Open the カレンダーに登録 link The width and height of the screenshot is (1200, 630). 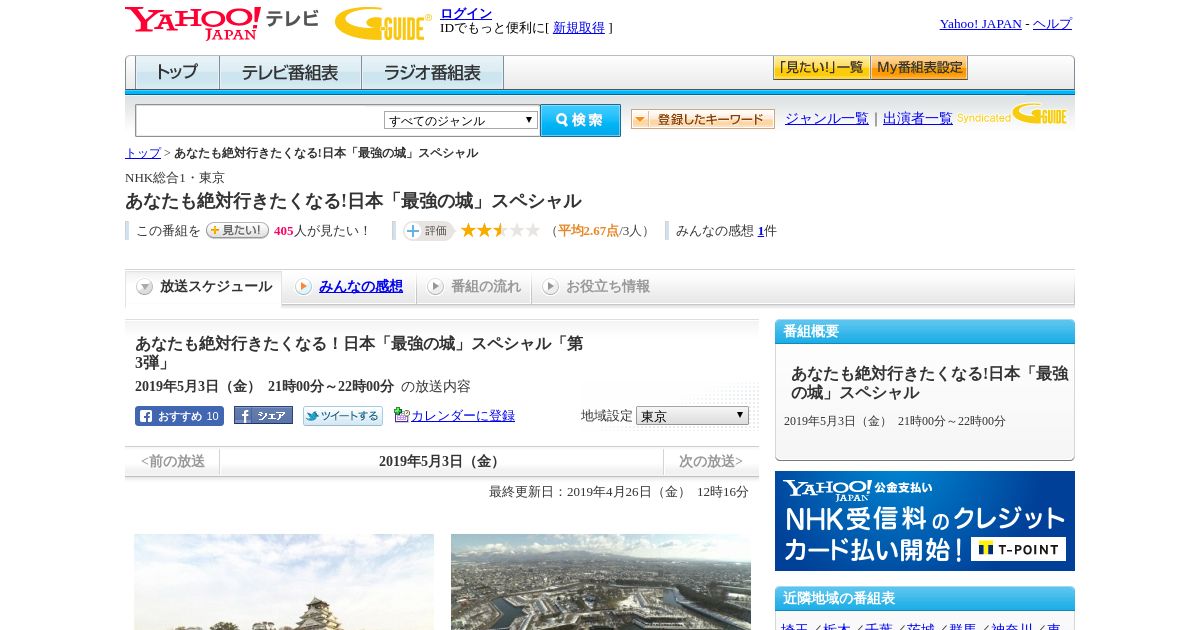pos(463,416)
